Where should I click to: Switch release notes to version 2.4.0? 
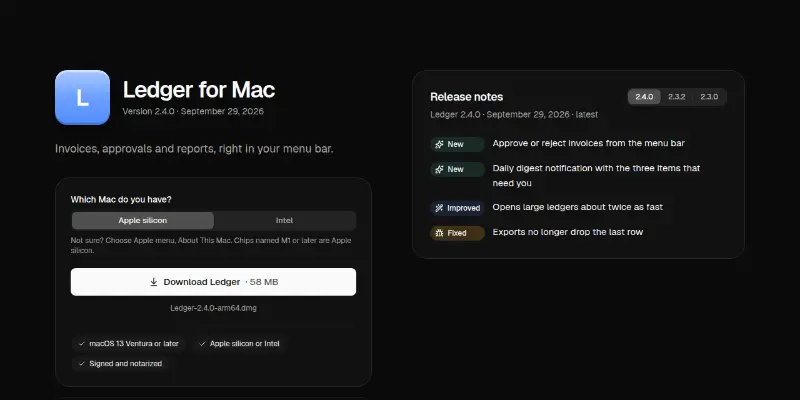(644, 97)
